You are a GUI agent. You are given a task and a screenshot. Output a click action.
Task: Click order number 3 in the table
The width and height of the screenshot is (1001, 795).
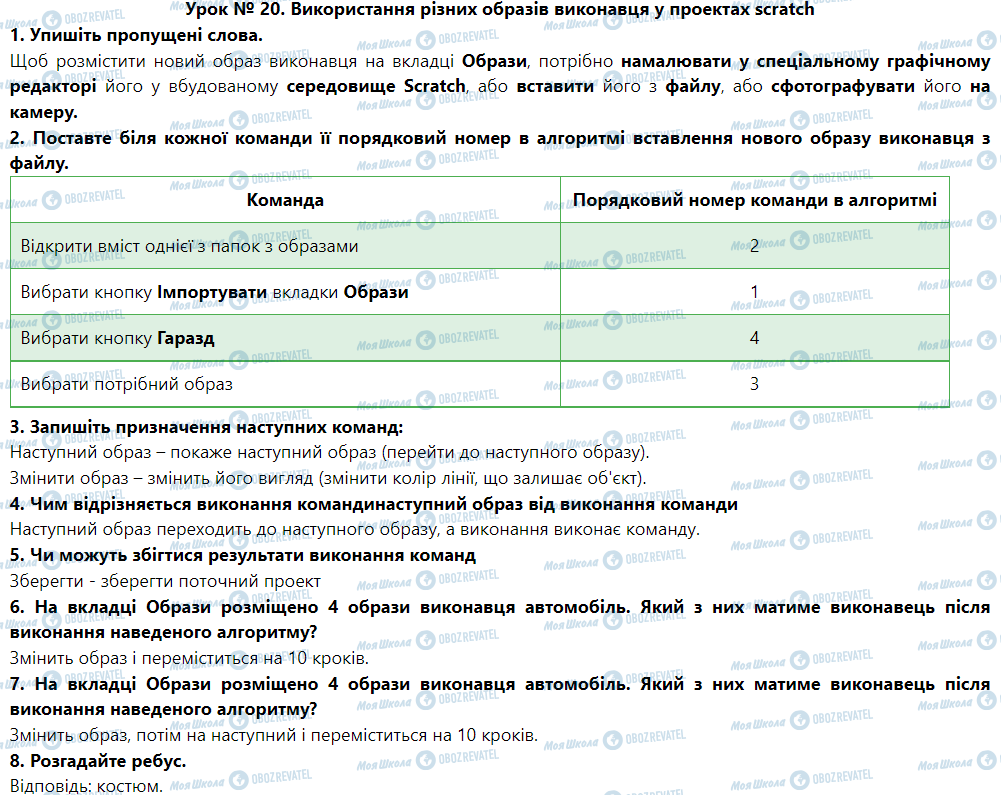(754, 384)
